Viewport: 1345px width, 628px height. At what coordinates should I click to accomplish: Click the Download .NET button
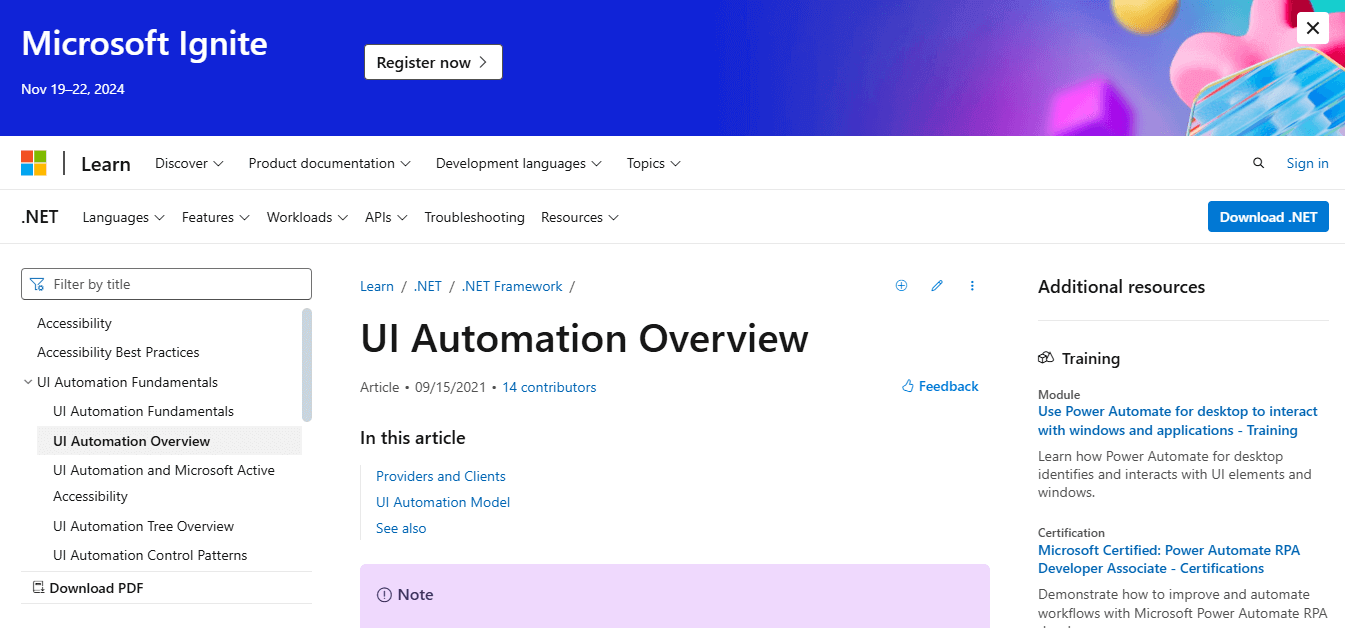coord(1267,216)
